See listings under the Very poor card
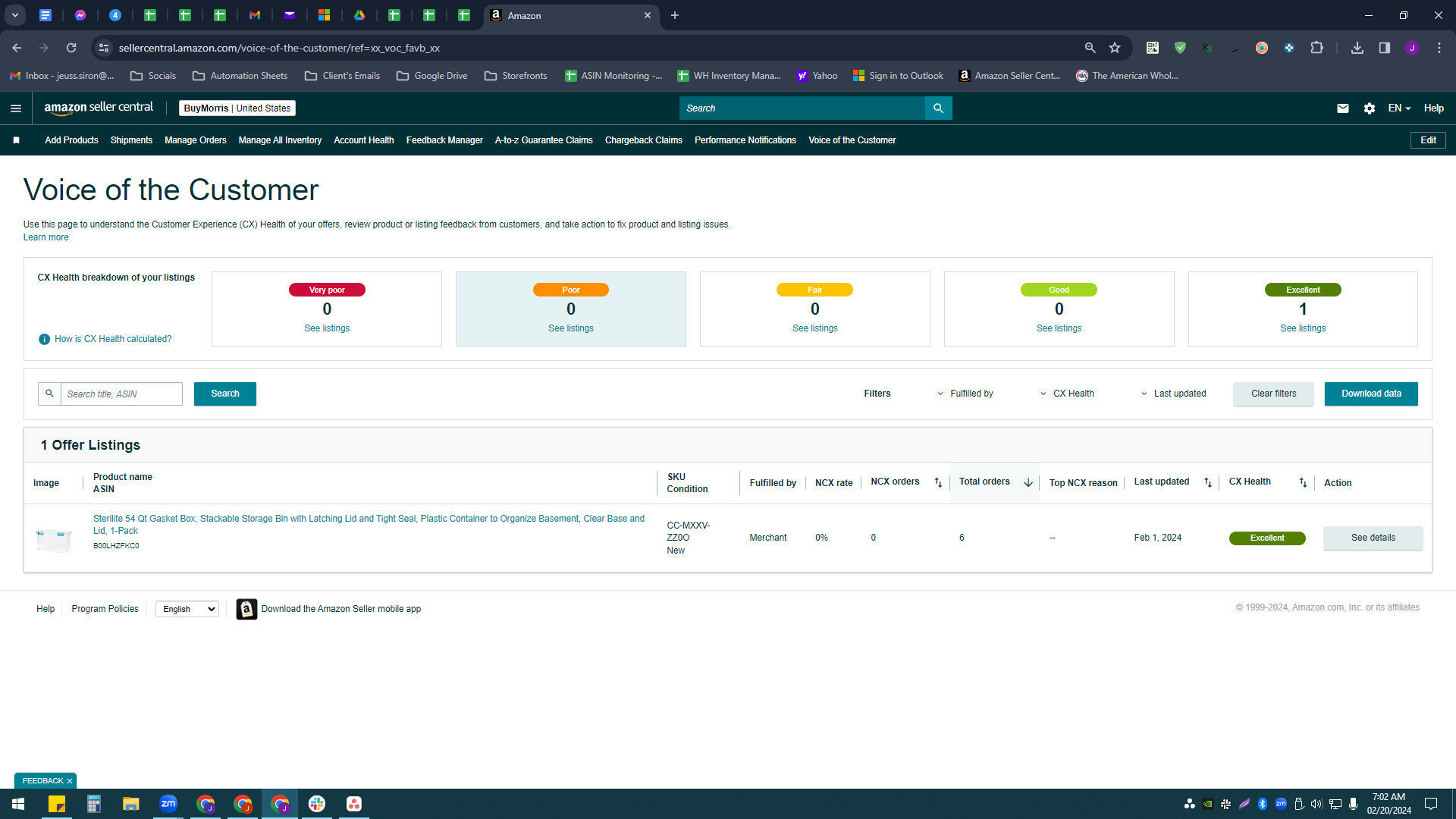The height and width of the screenshot is (819, 1456). click(x=327, y=328)
